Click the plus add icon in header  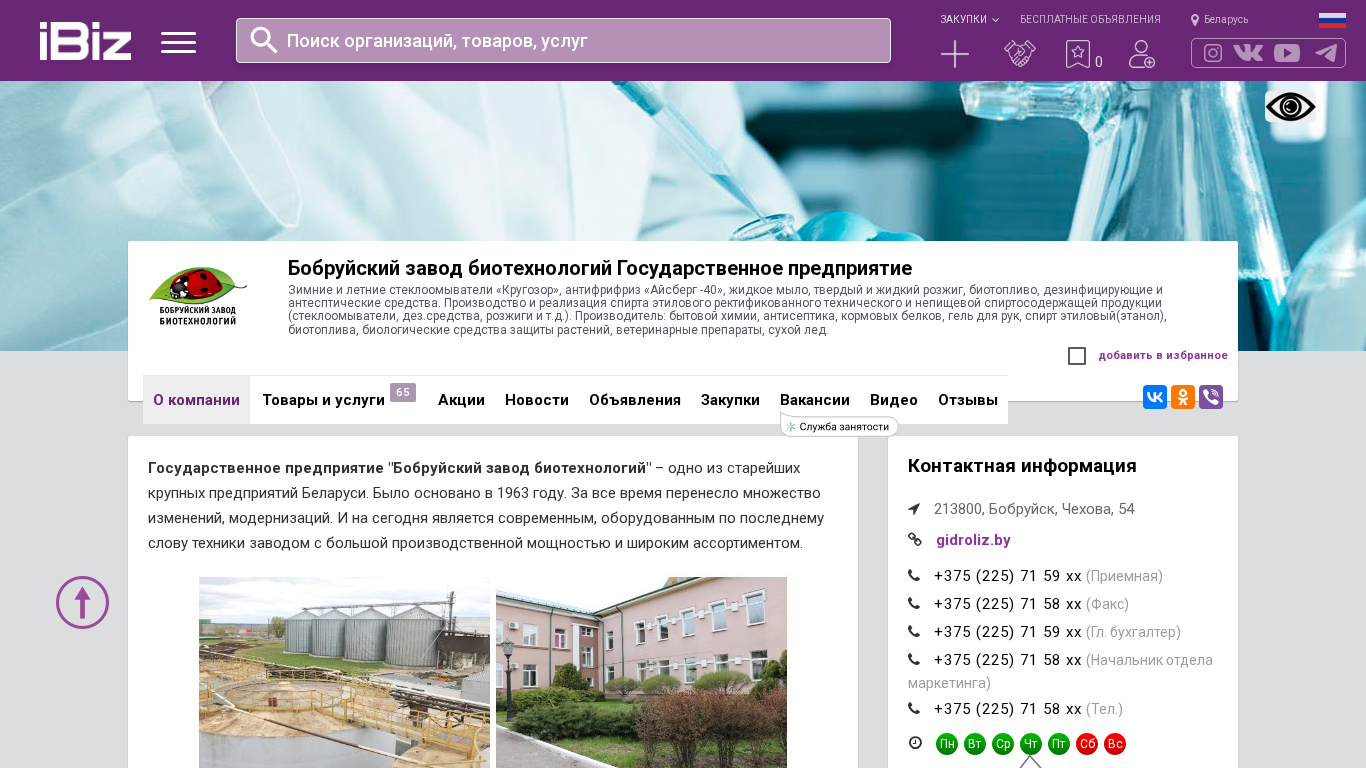pos(955,54)
